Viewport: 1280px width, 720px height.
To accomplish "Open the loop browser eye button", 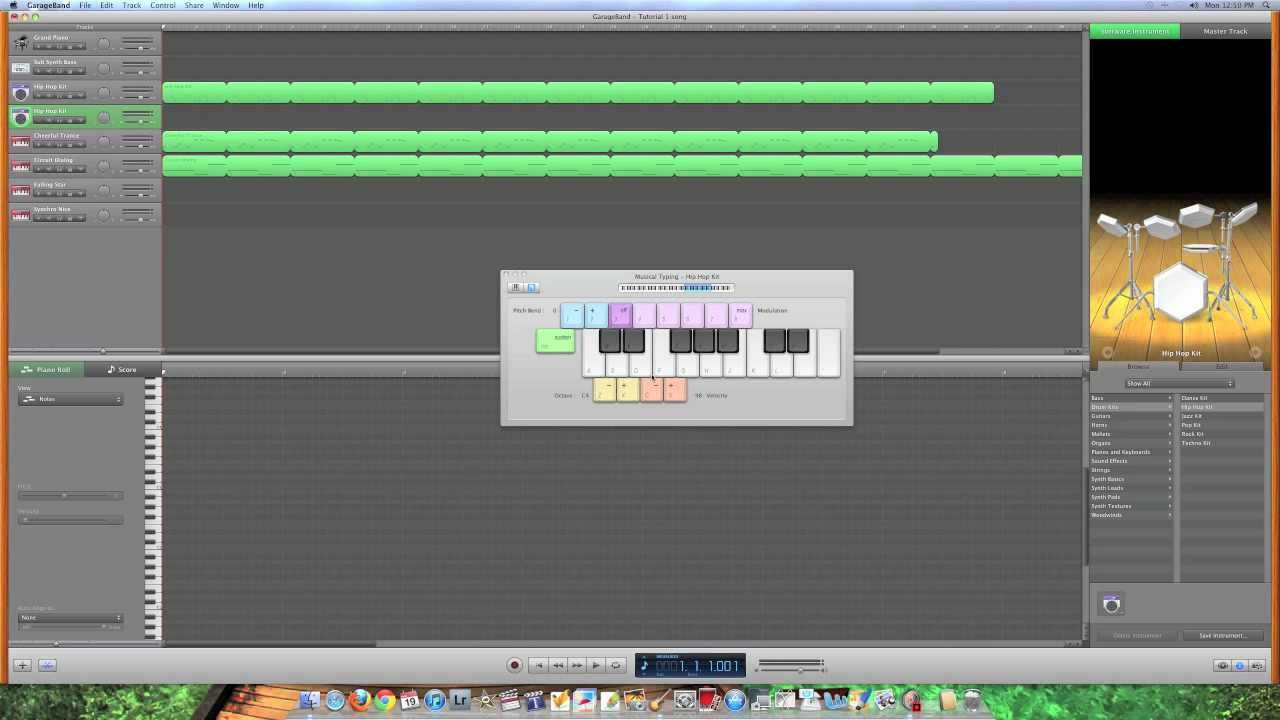I will pos(1222,665).
